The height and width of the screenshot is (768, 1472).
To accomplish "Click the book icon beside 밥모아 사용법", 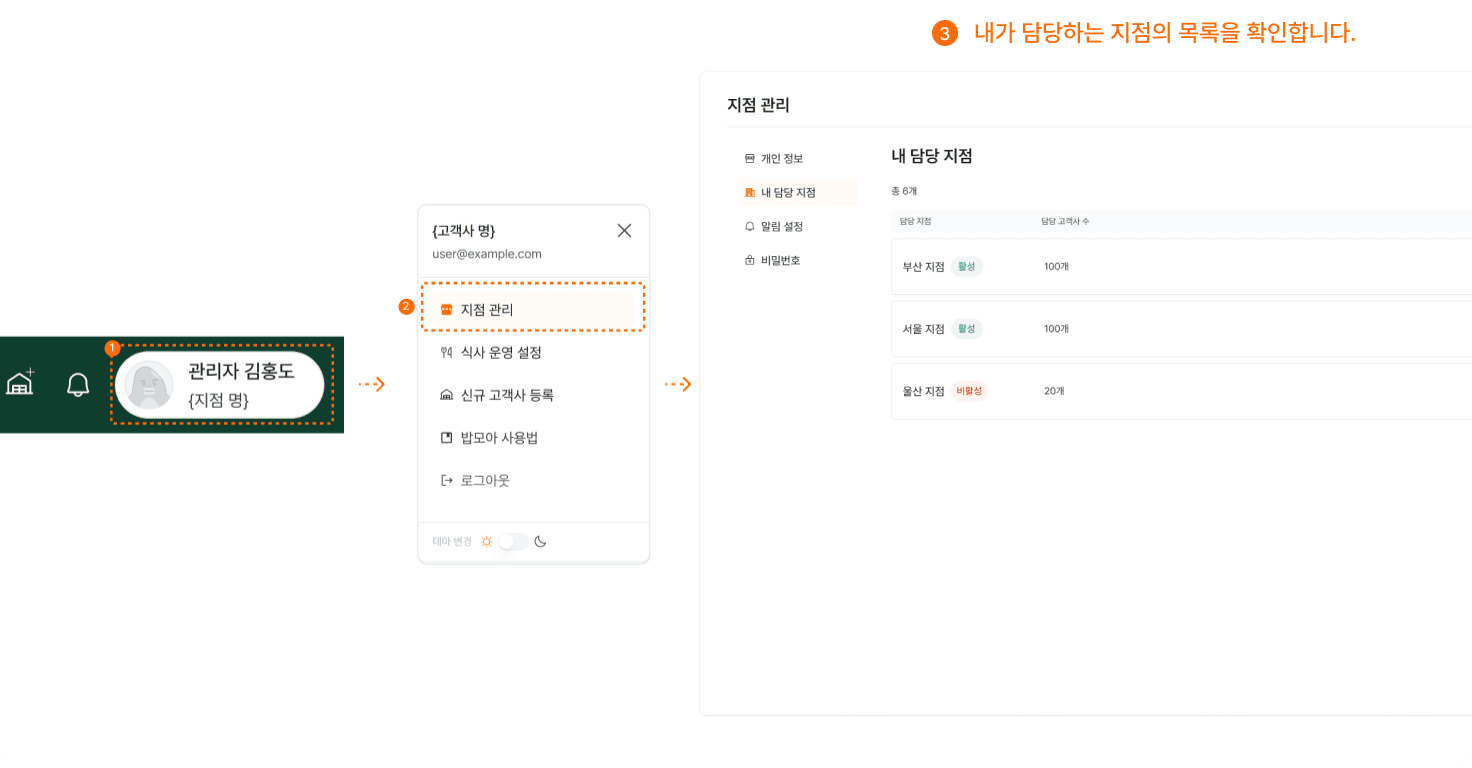I will (446, 438).
